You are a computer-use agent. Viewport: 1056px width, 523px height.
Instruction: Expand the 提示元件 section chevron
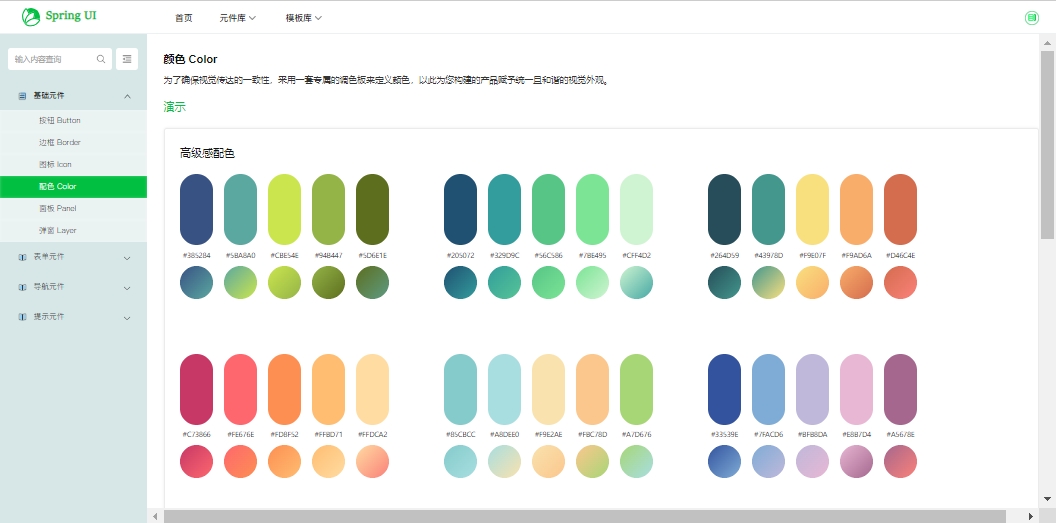click(x=127, y=318)
